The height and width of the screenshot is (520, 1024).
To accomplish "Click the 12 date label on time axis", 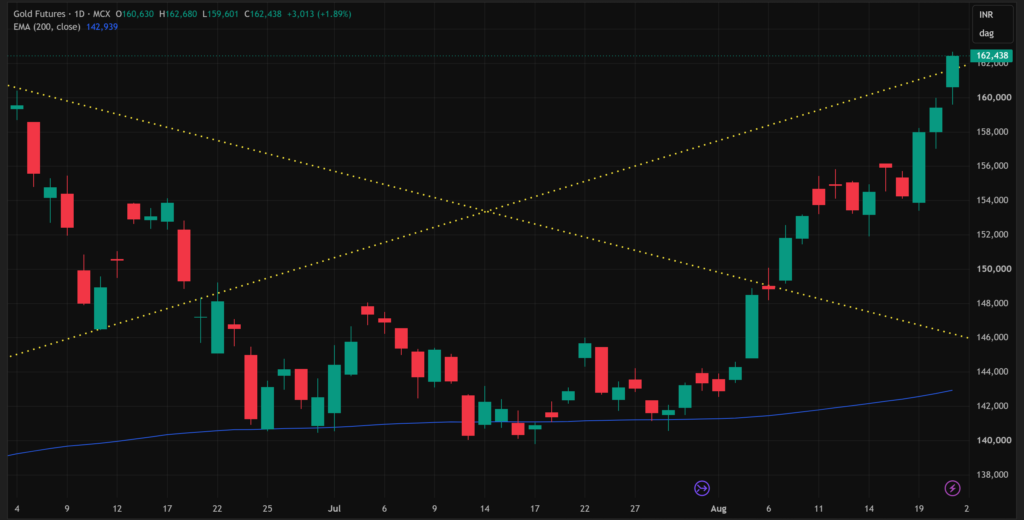I will [117, 508].
